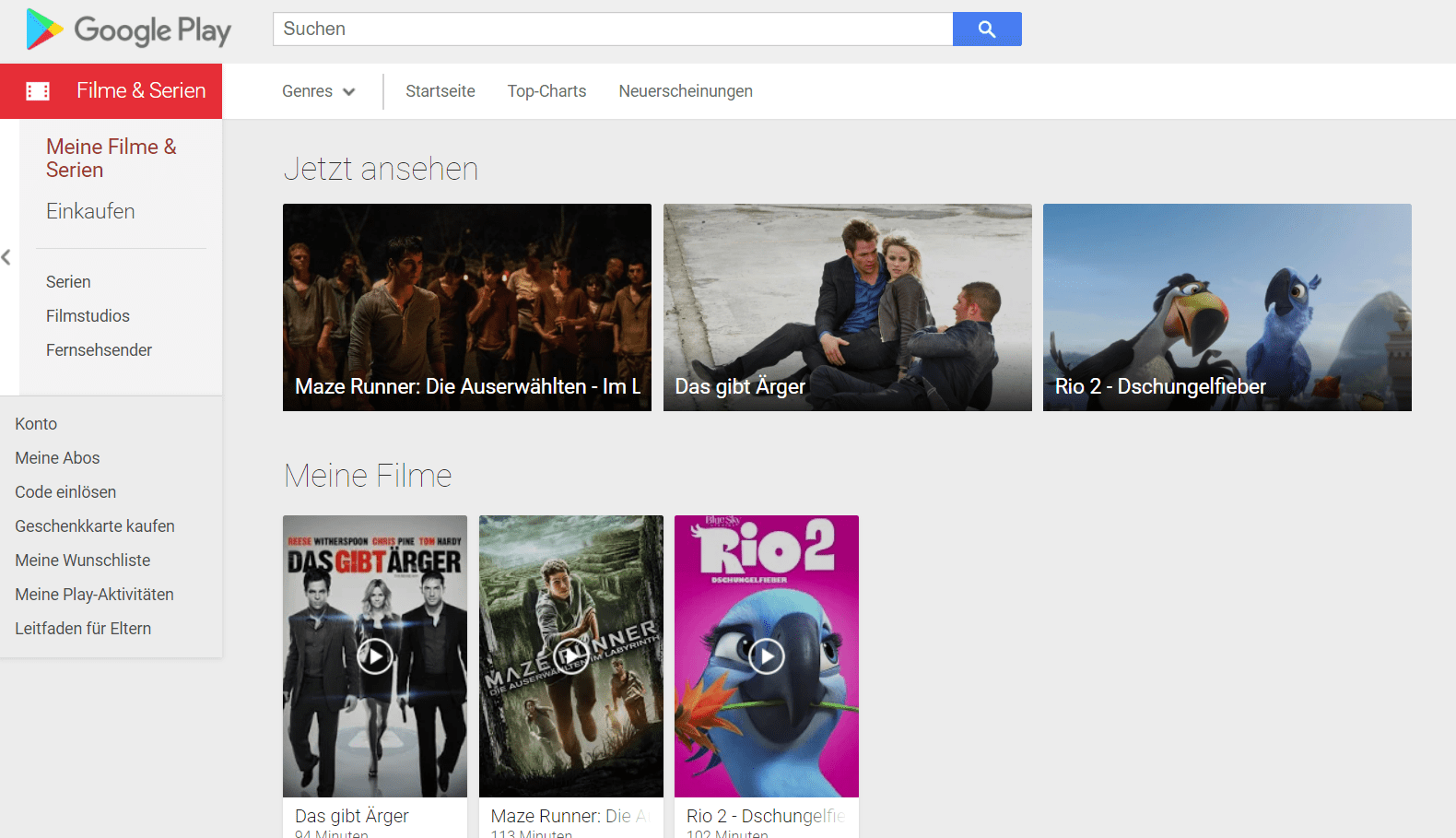The width and height of the screenshot is (1456, 838).
Task: Go to the Startseite tab
Action: pos(440,91)
